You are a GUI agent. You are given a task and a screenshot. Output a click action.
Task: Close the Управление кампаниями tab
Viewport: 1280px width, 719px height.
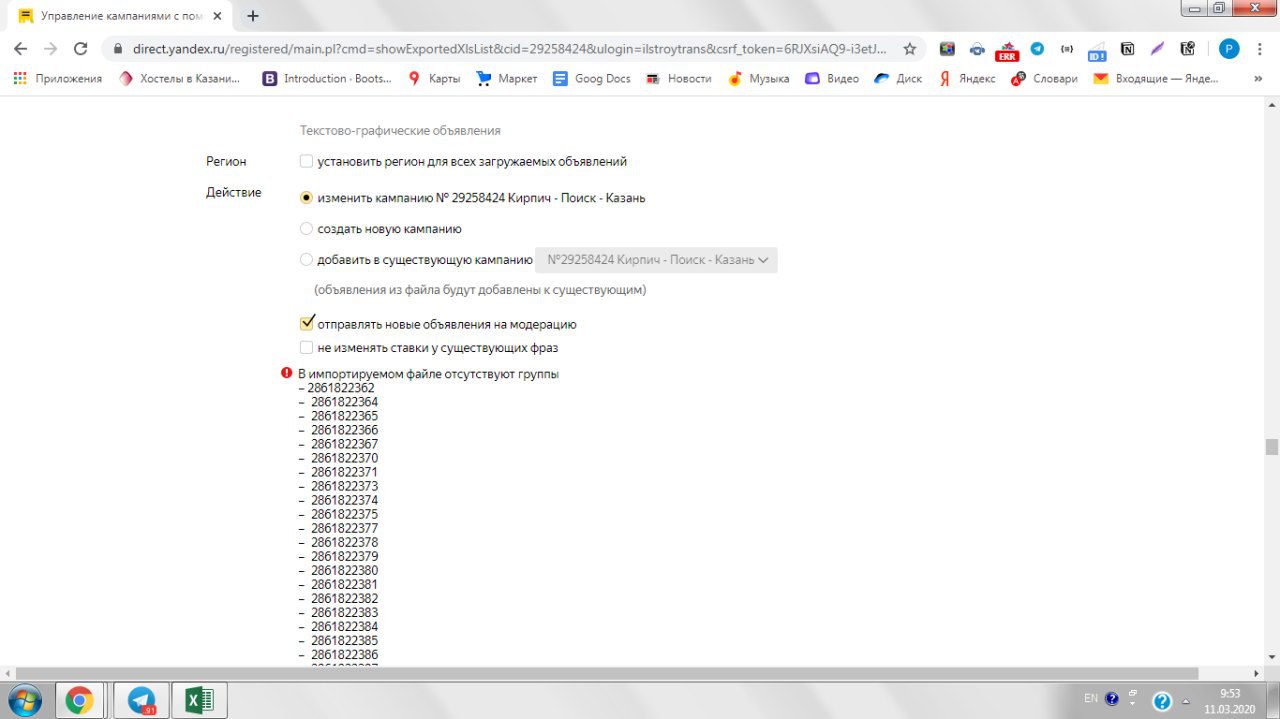tap(217, 16)
